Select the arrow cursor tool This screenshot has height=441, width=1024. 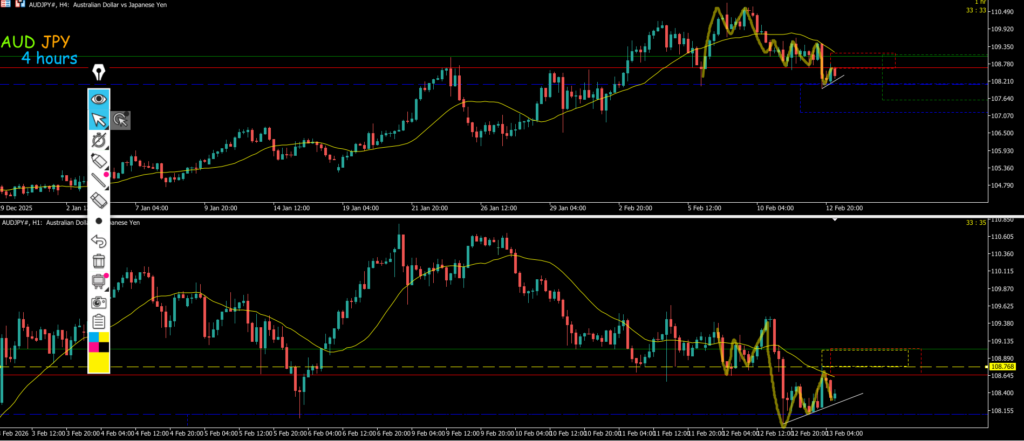point(99,121)
